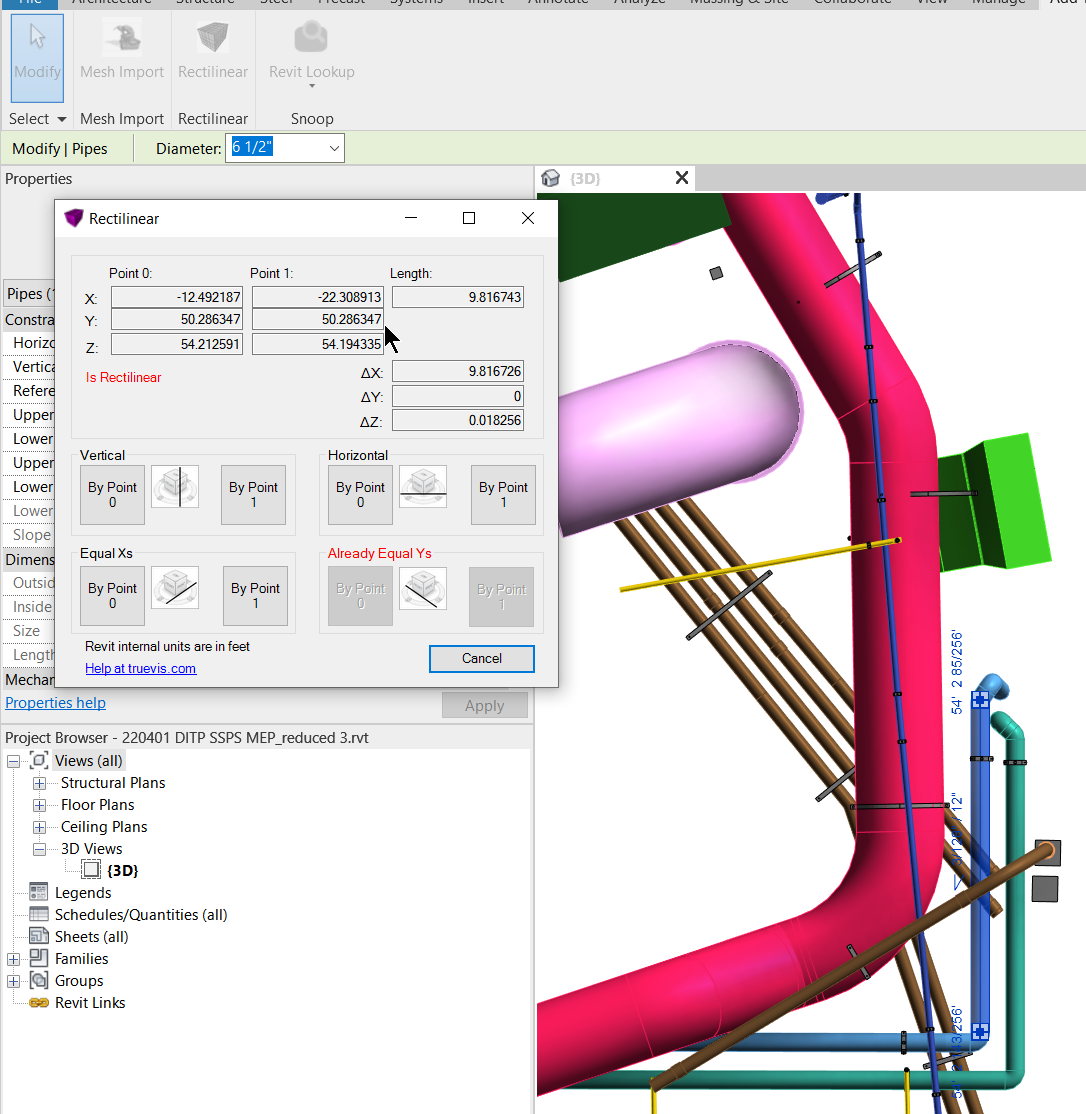Click the Point 1 Y coordinate field
Image resolution: width=1086 pixels, height=1114 pixels.
click(x=317, y=319)
